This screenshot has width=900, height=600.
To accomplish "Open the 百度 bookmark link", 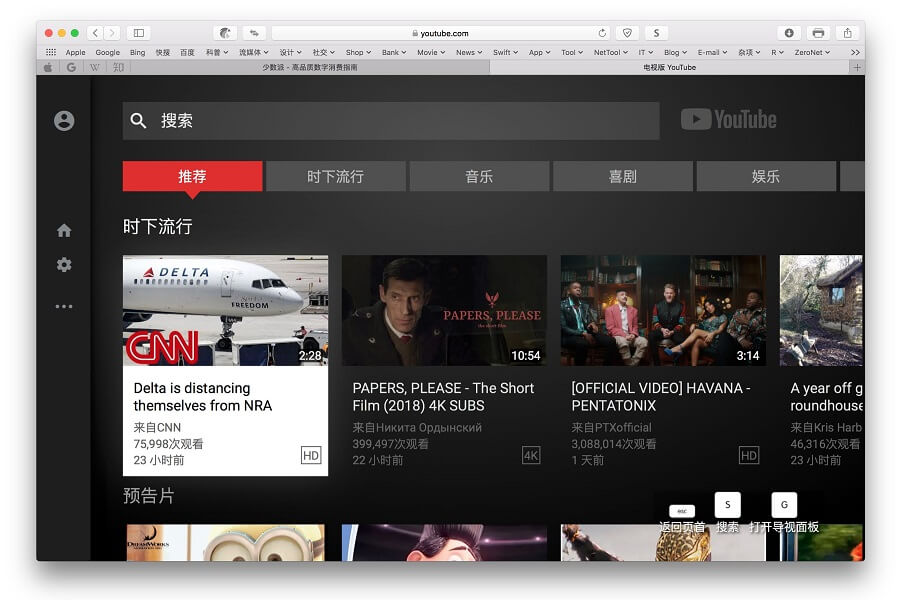I will pyautogui.click(x=187, y=52).
